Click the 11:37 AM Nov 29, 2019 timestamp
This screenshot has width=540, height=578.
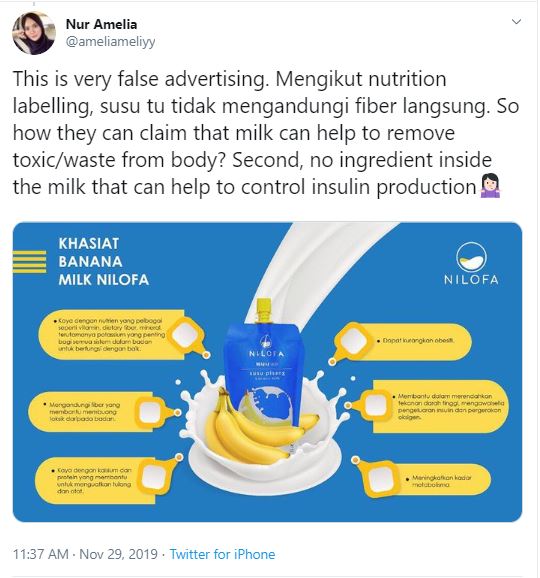point(85,554)
